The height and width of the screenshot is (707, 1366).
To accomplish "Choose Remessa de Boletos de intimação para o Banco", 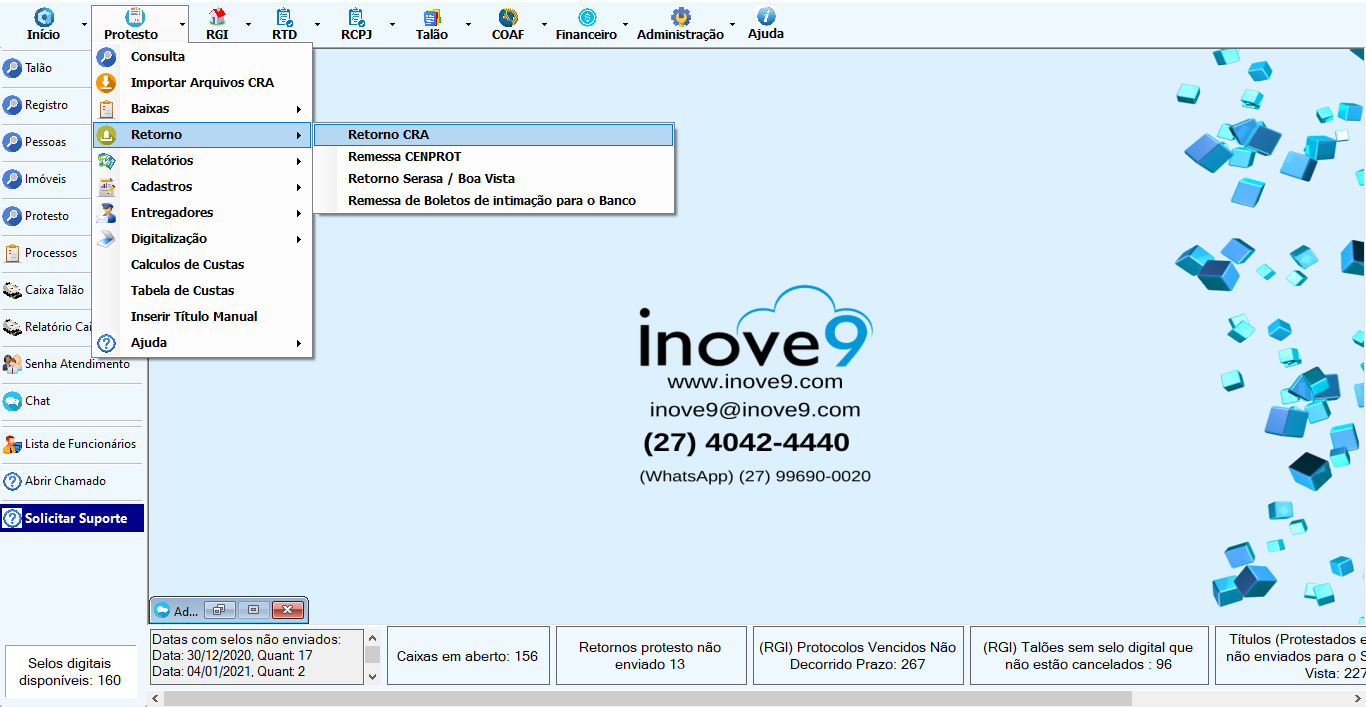I will tap(494, 201).
